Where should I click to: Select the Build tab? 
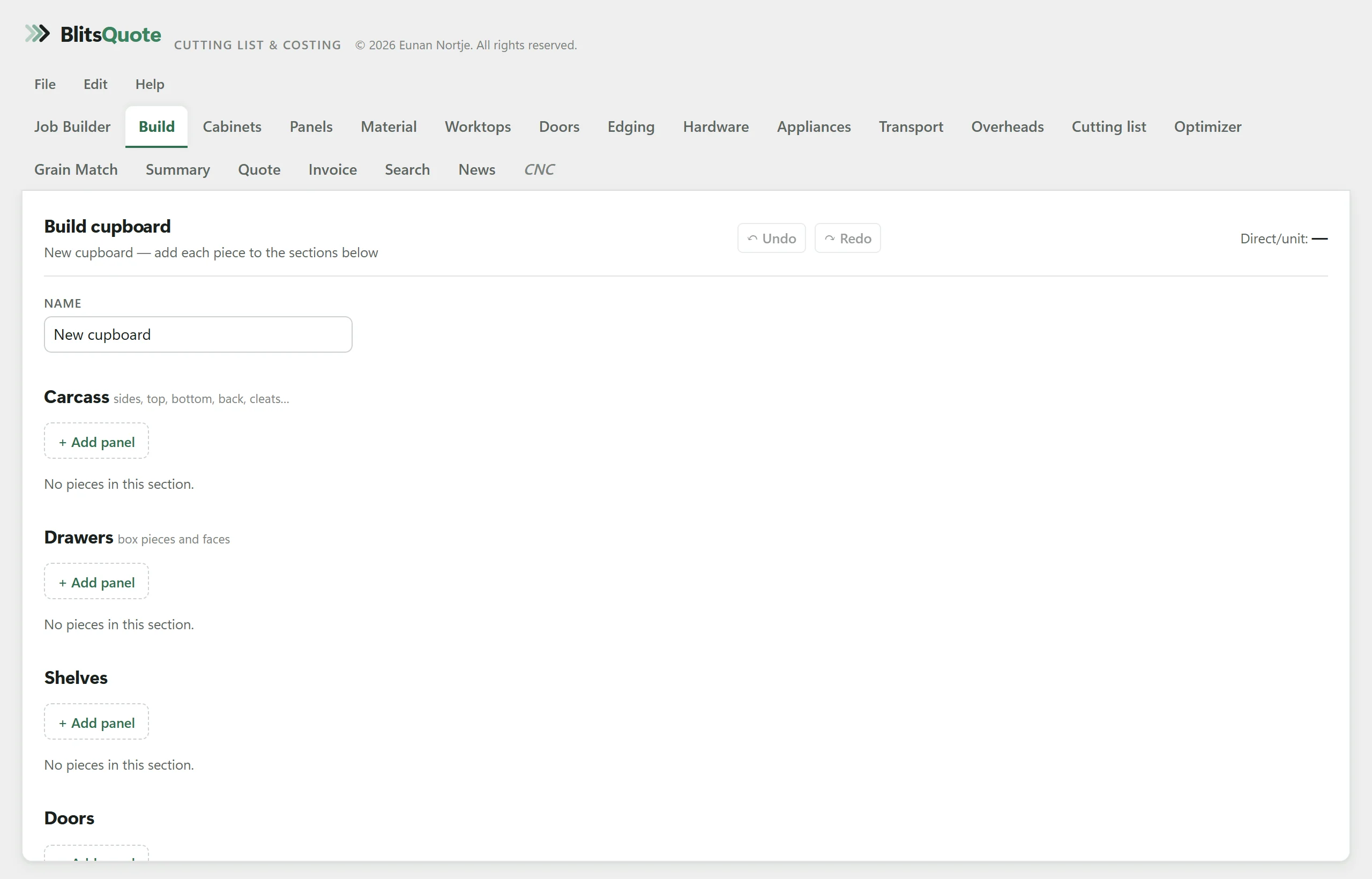(x=156, y=126)
